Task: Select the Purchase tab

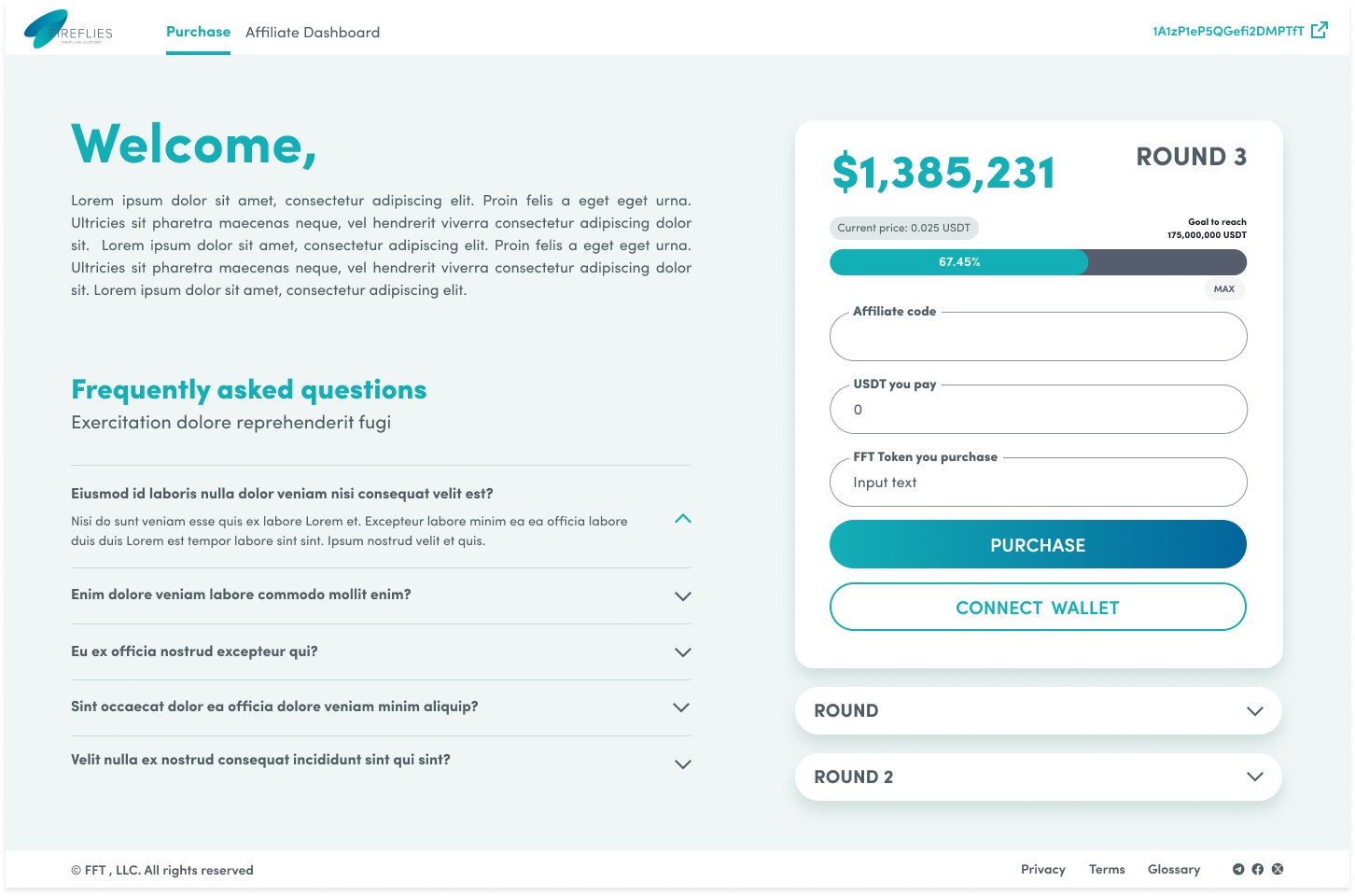Action: (x=198, y=32)
